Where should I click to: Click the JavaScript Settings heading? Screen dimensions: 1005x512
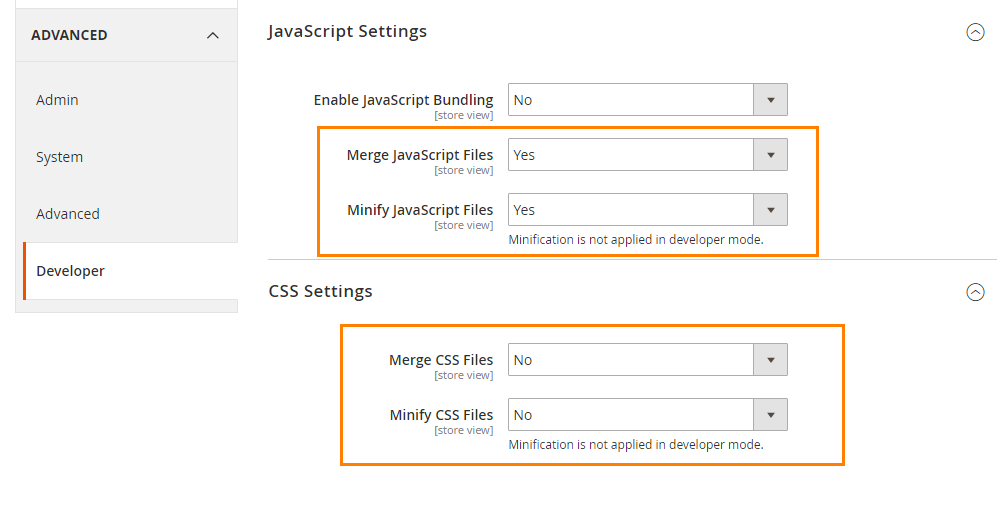[x=347, y=32]
